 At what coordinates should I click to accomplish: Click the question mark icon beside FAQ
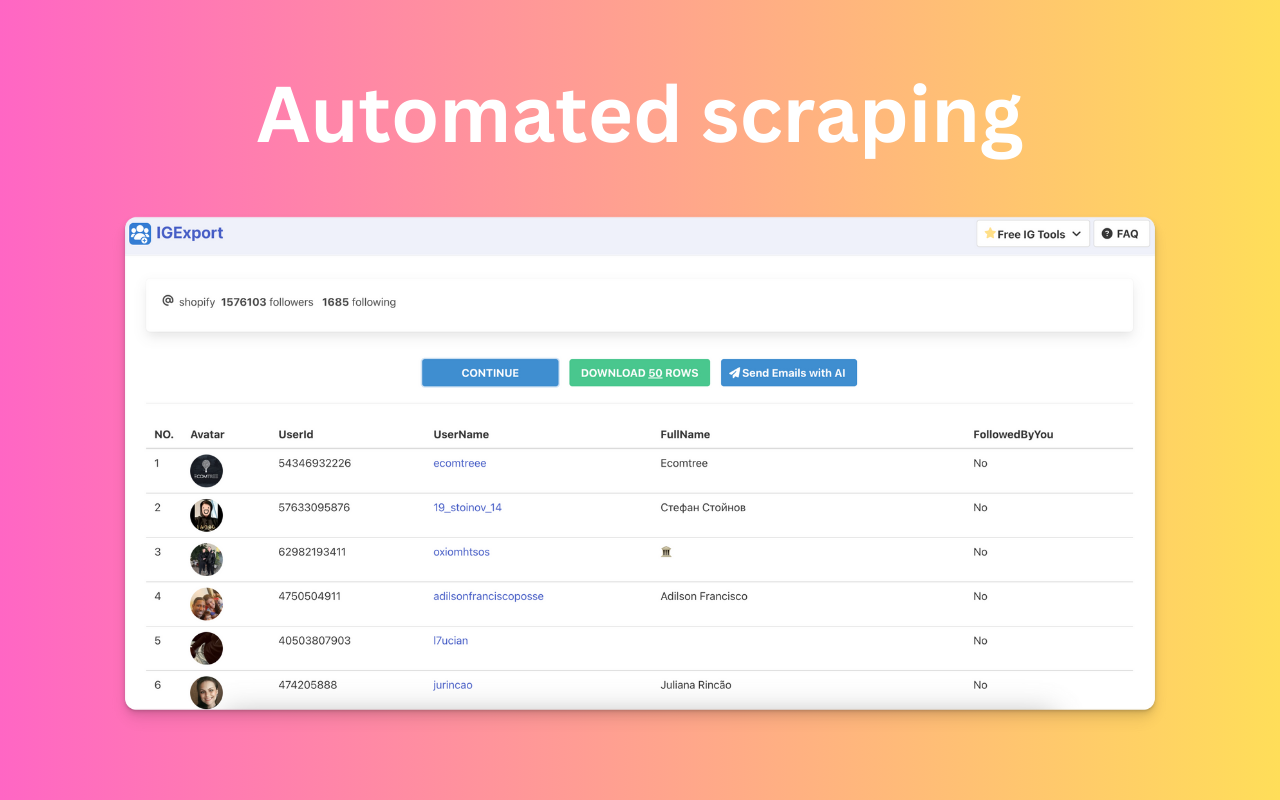[1107, 234]
